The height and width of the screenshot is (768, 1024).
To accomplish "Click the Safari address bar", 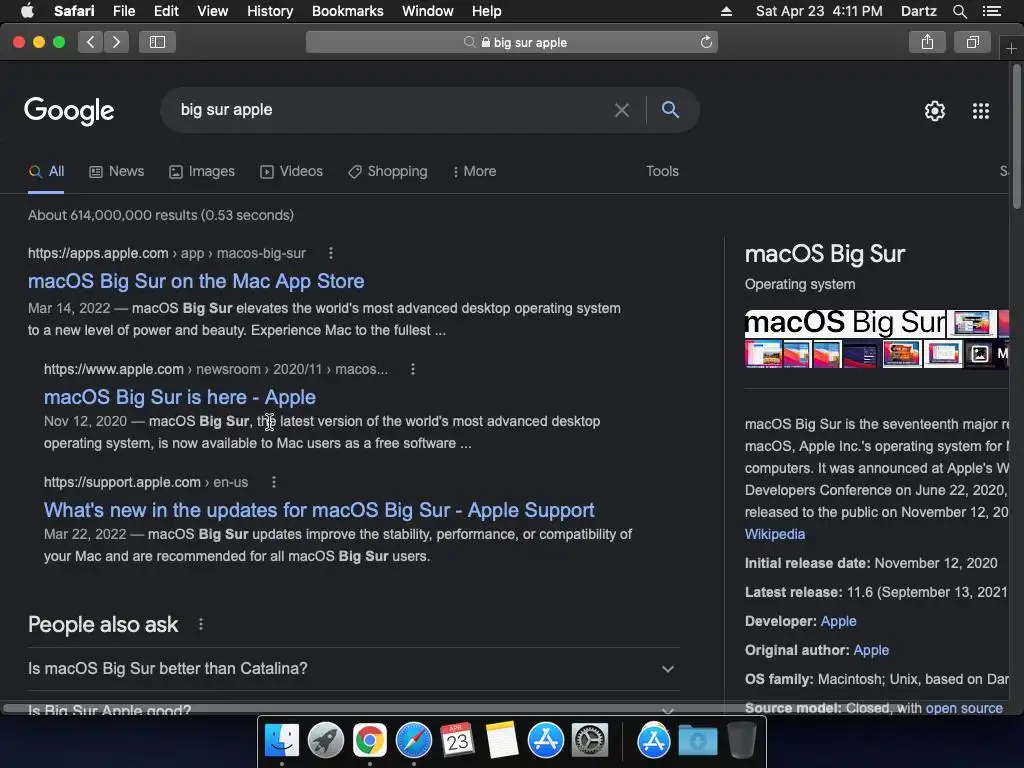I will (x=511, y=42).
